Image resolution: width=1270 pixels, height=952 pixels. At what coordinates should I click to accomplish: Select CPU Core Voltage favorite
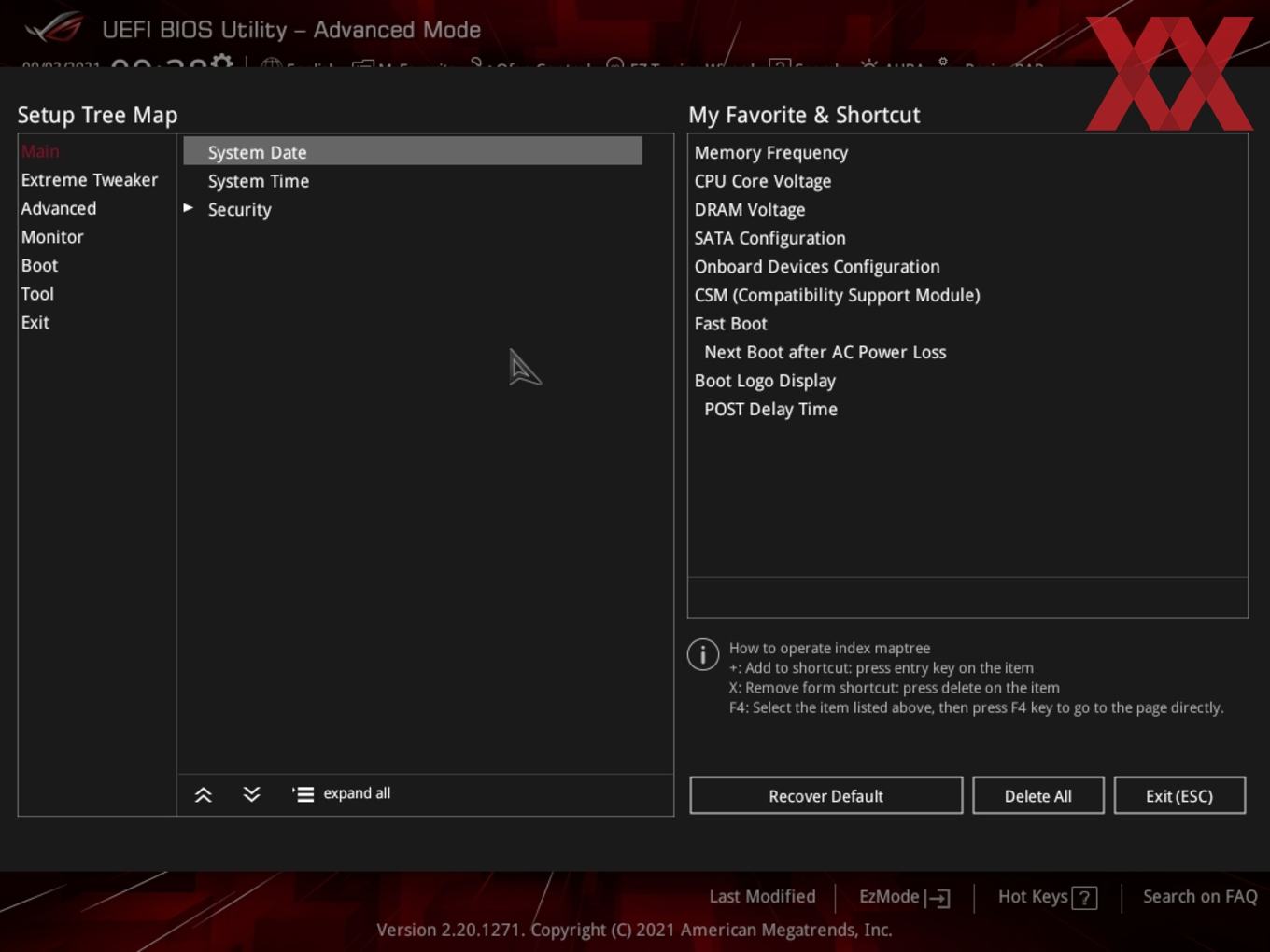(x=763, y=181)
